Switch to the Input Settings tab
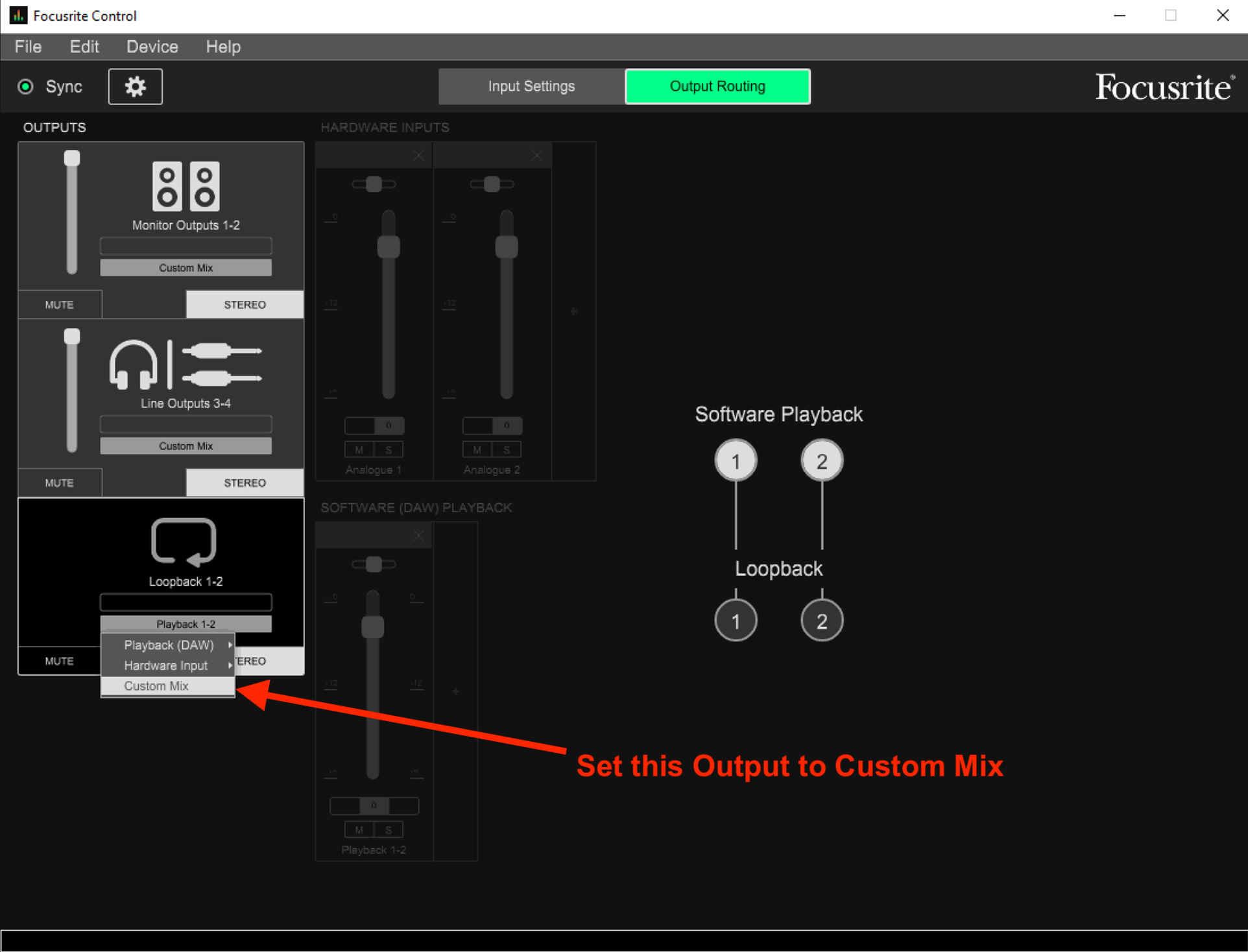The width and height of the screenshot is (1248, 952). point(531,86)
